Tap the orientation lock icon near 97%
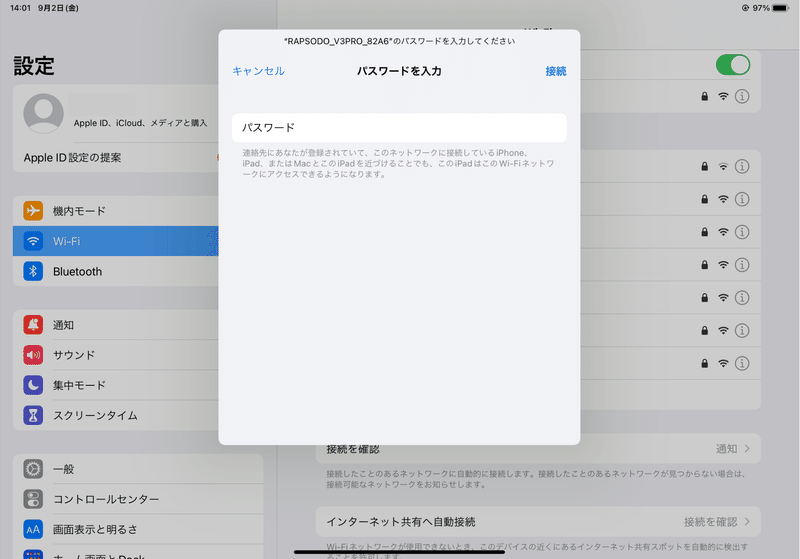The image size is (800, 559). tap(745, 8)
